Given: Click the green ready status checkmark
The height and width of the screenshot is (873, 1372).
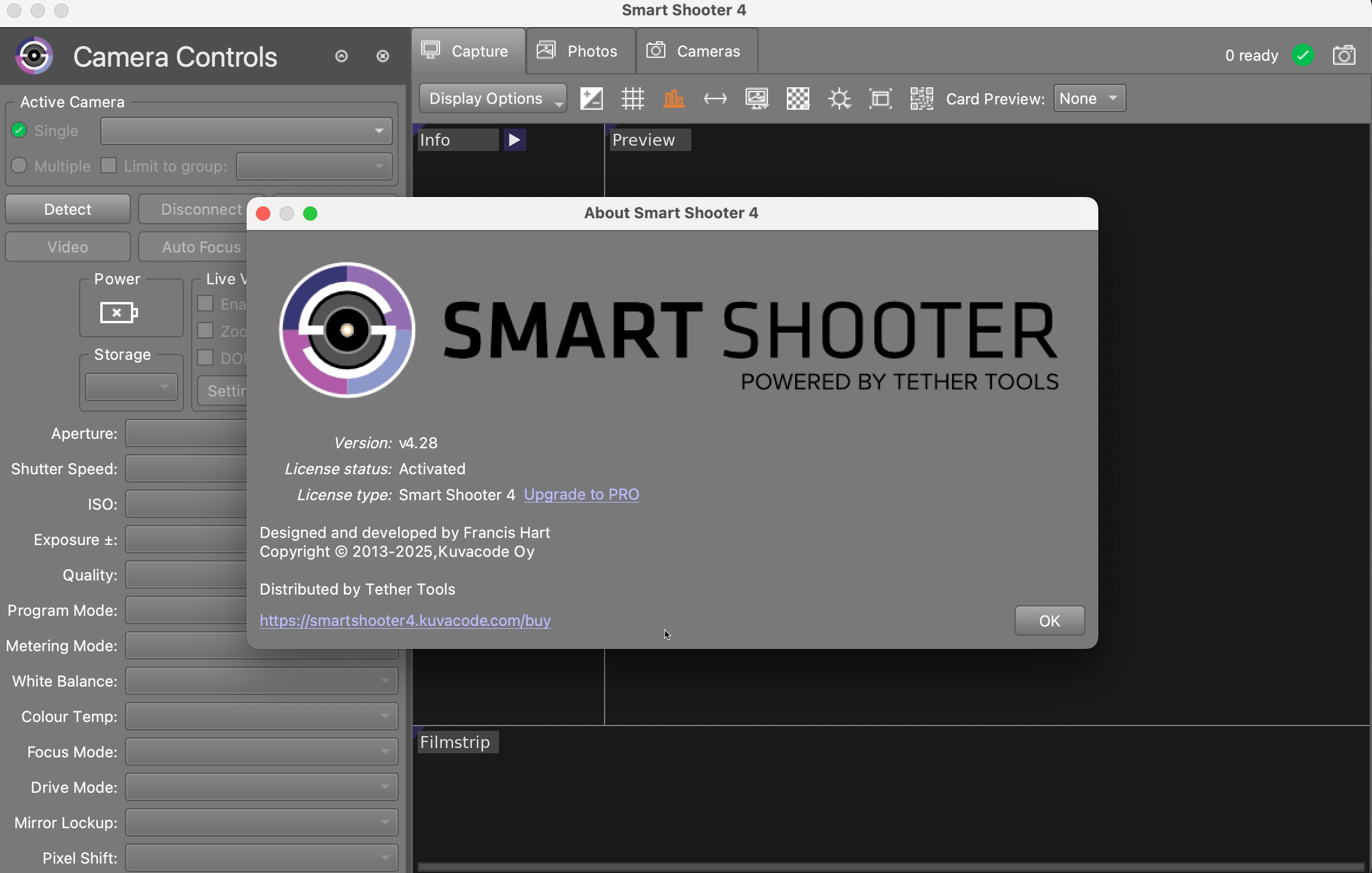Looking at the screenshot, I should coord(1302,55).
